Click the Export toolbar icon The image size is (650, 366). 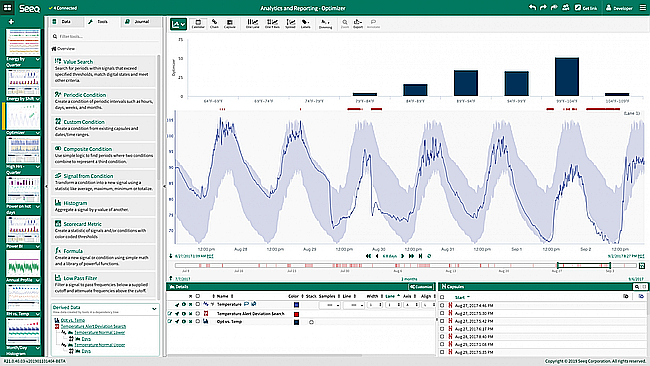358,24
